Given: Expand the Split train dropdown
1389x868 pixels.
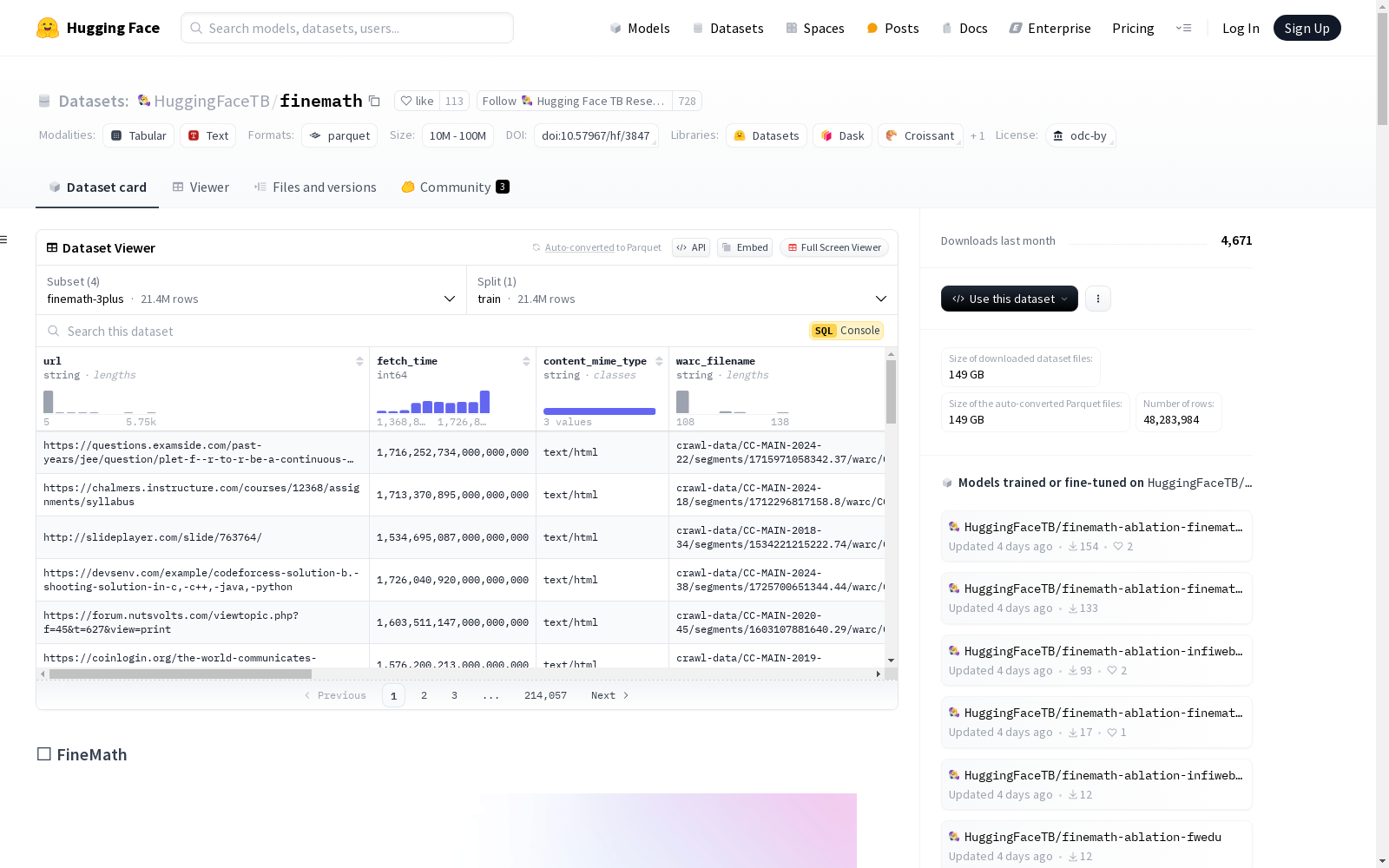Looking at the screenshot, I should 682,290.
